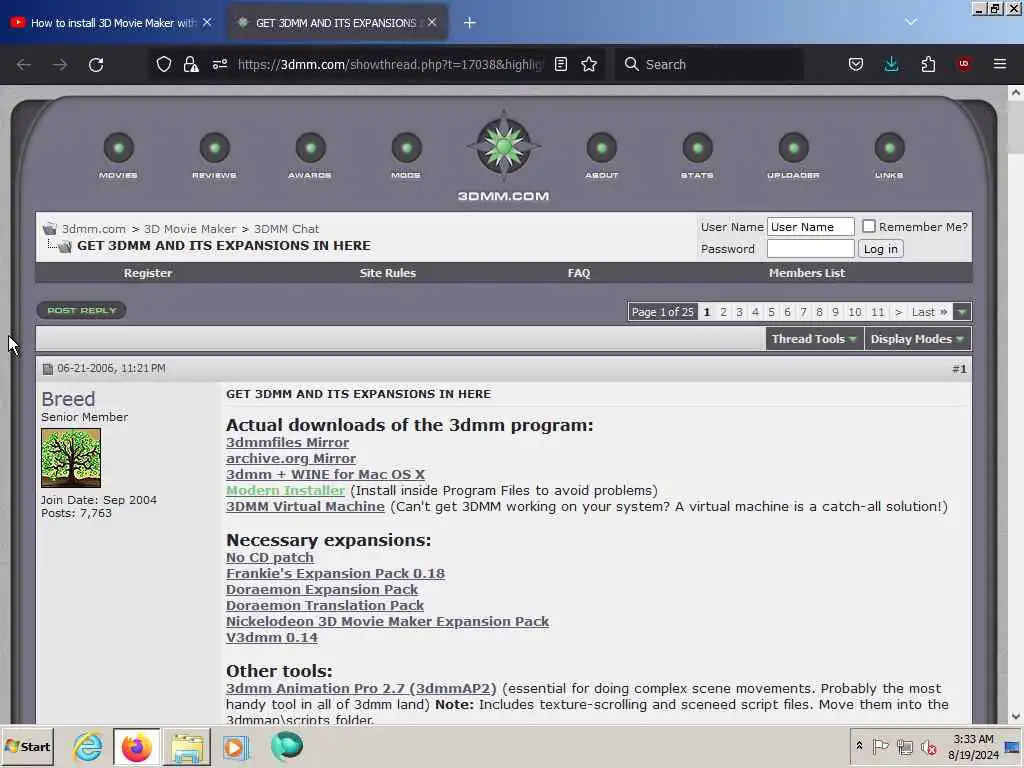Screen dimensions: 1024x768
Task: Open the Movies navigation orb
Action: click(x=118, y=148)
